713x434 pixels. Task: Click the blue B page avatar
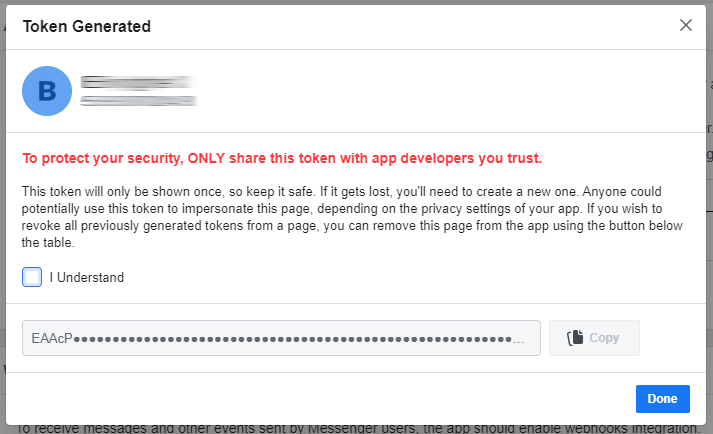point(47,91)
